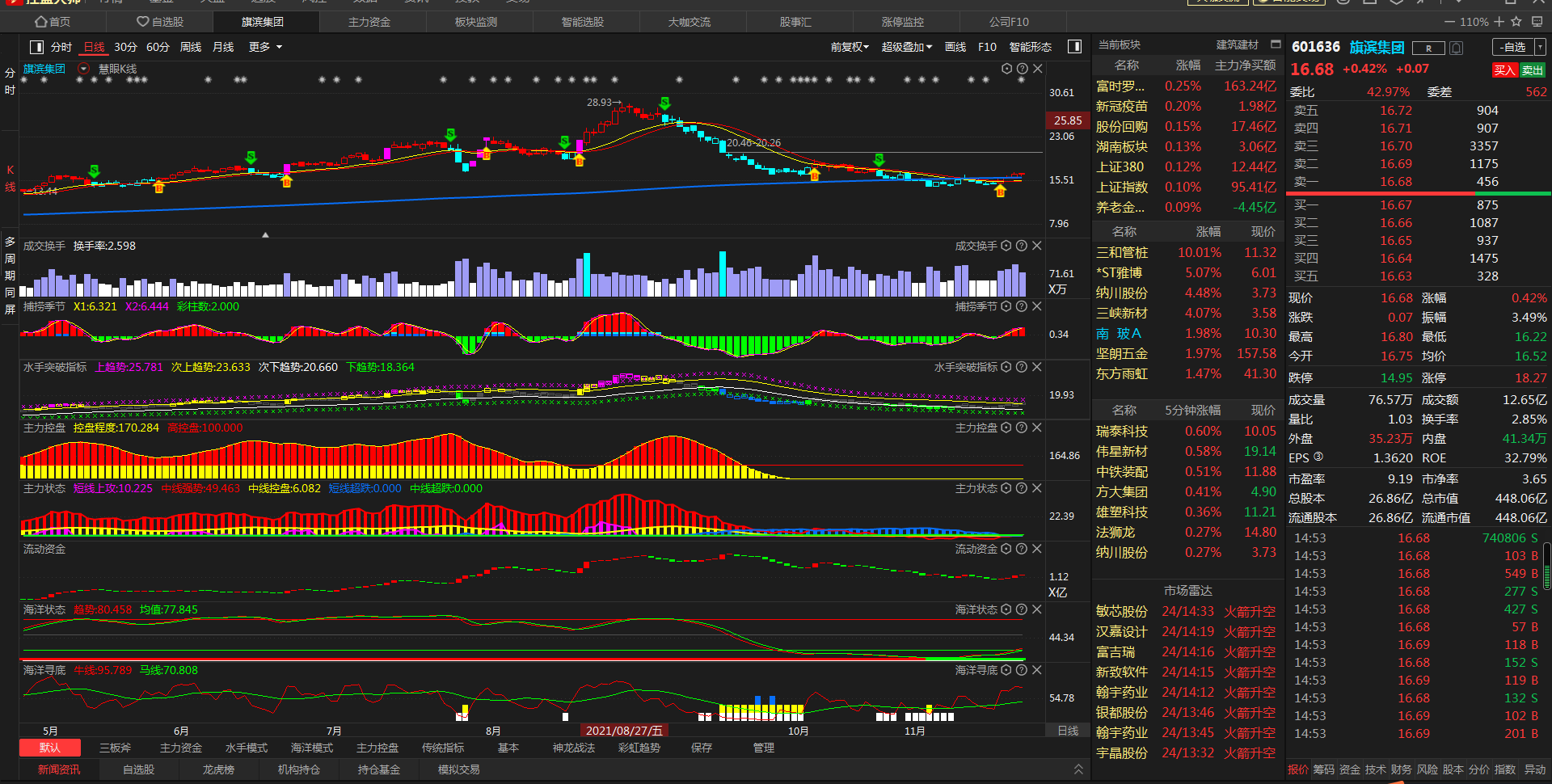The height and width of the screenshot is (784, 1552).
Task: Open the 超级叠加 overlay dropdown
Action: (907, 47)
